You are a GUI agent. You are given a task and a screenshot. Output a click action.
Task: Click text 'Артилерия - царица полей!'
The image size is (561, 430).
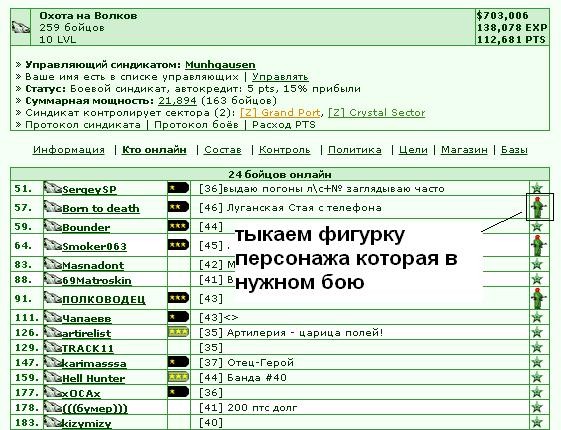[x=305, y=333]
